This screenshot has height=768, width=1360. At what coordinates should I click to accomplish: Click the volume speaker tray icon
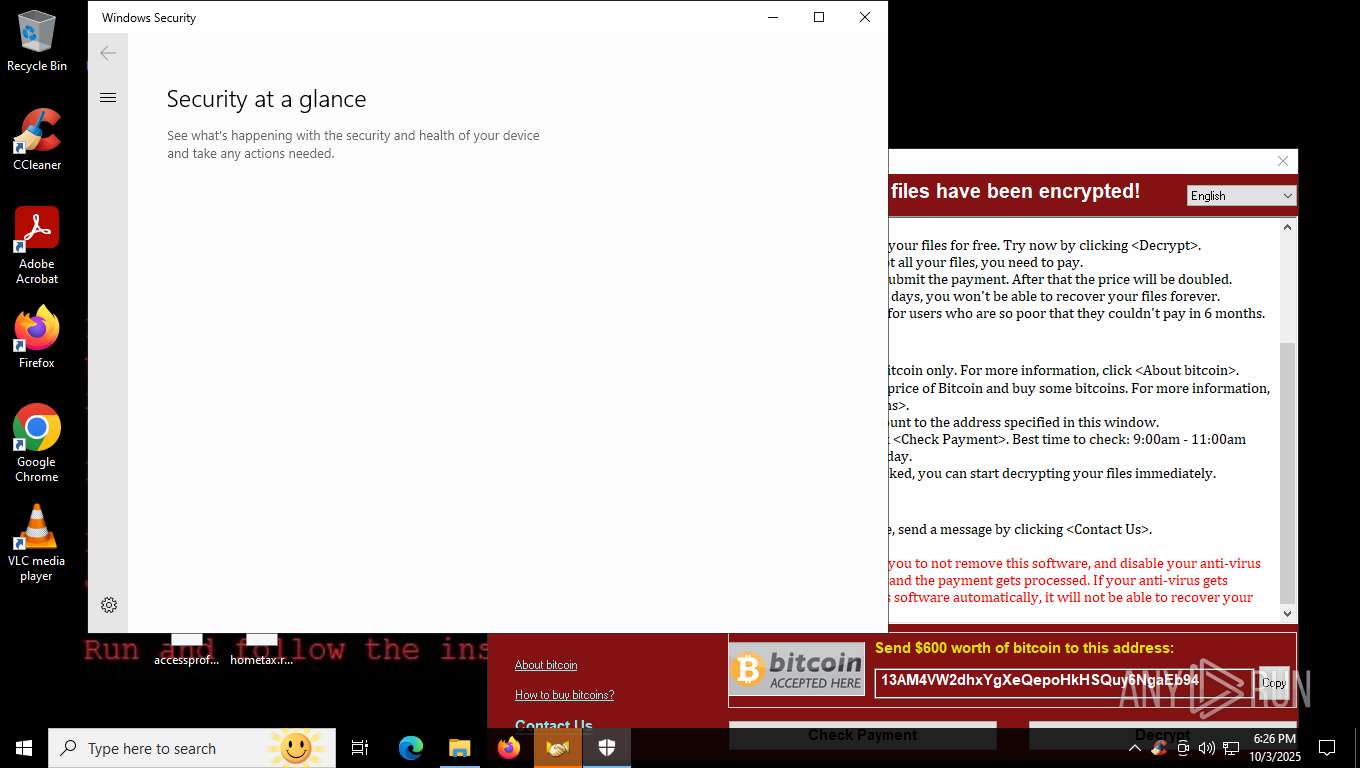coord(1207,748)
